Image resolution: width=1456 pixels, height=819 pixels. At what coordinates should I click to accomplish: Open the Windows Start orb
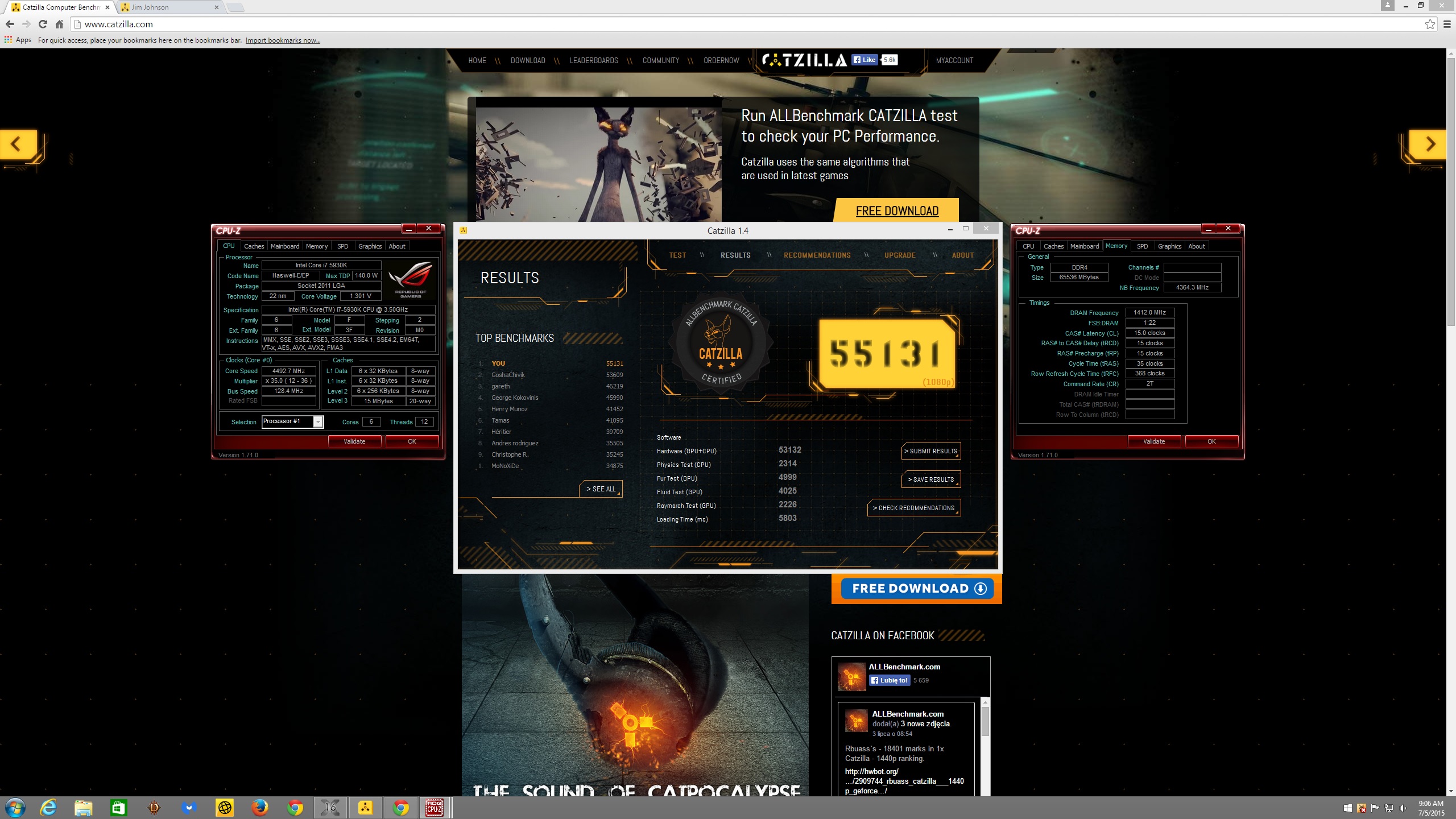15,808
